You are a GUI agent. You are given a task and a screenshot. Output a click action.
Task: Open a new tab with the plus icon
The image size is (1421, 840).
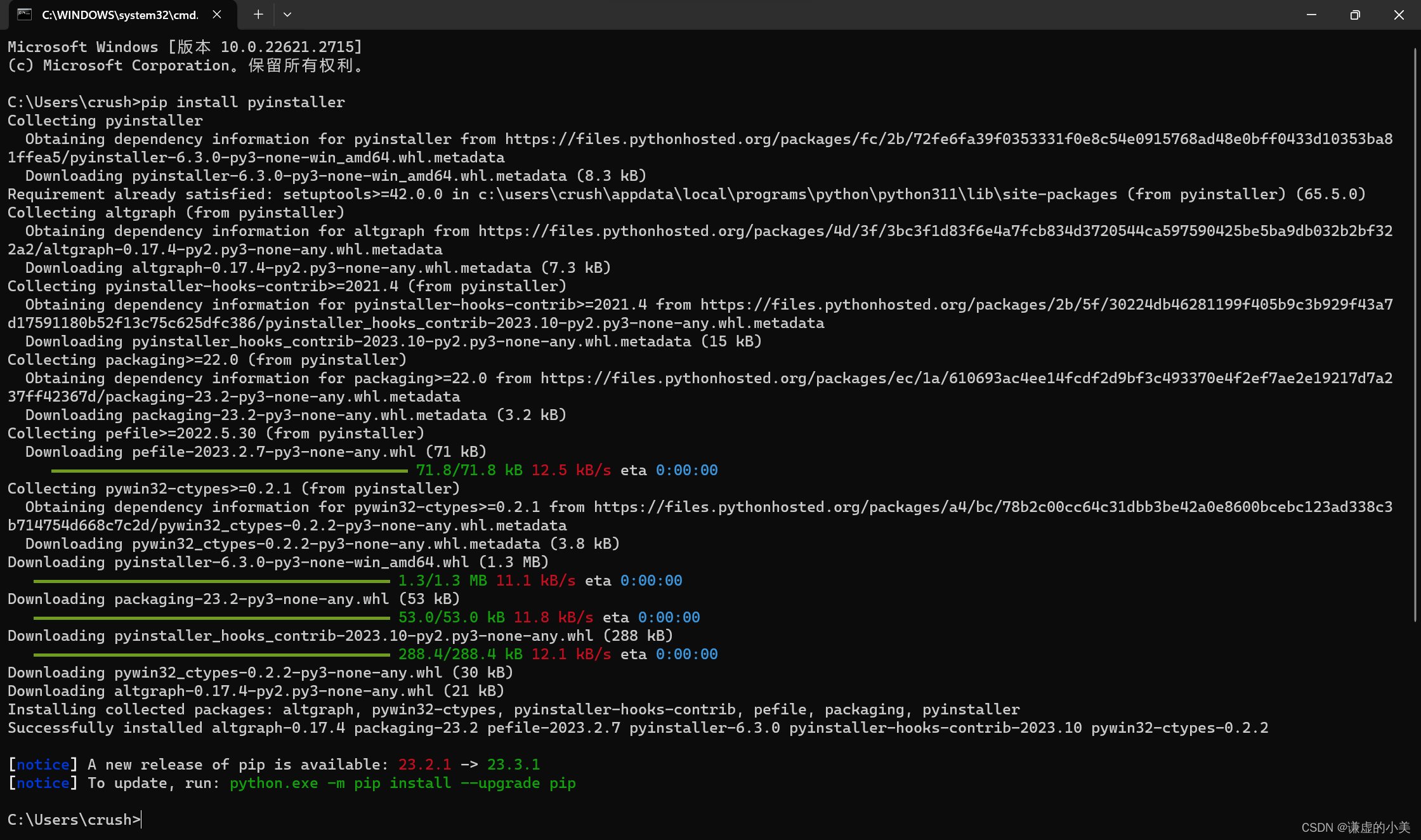pyautogui.click(x=258, y=14)
